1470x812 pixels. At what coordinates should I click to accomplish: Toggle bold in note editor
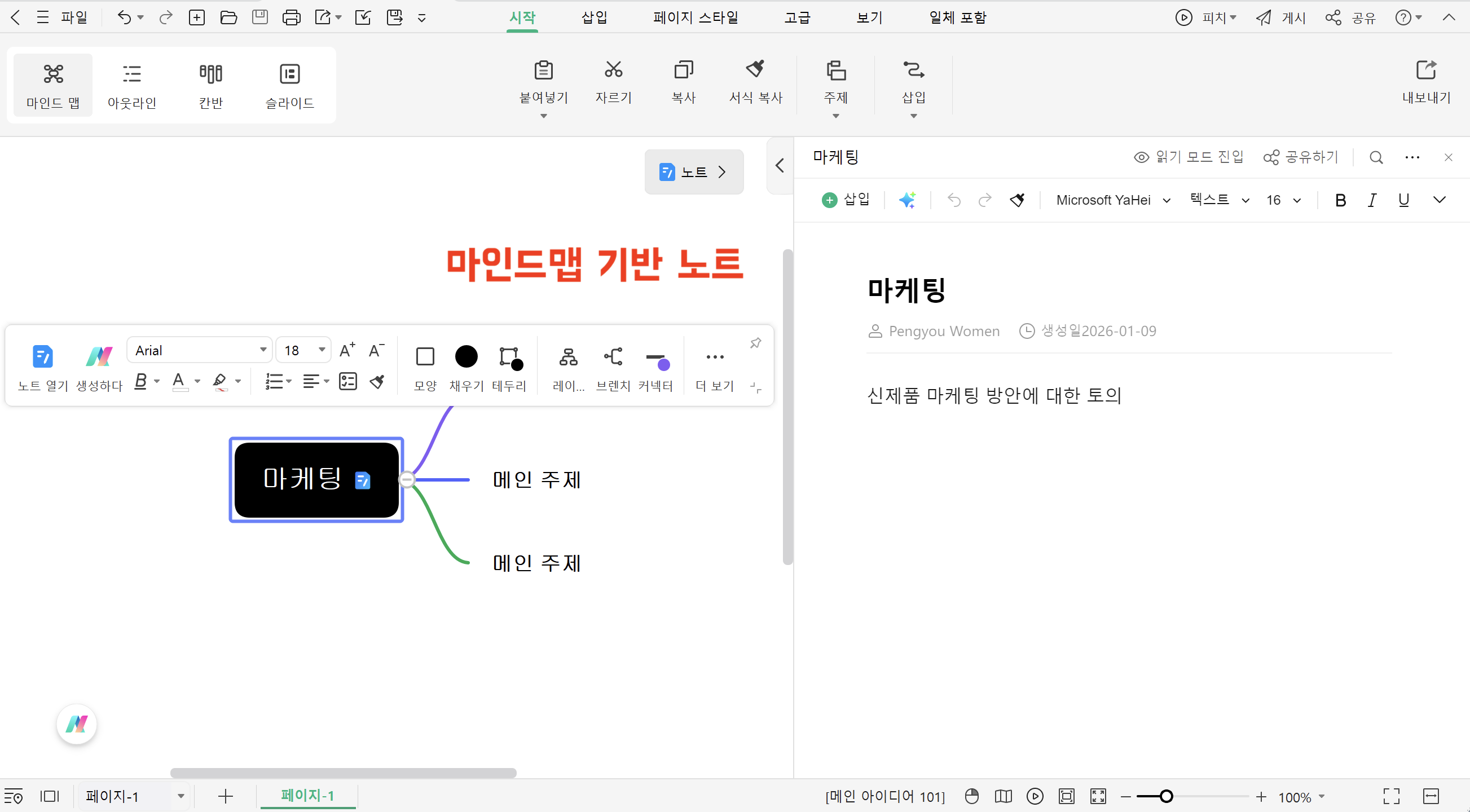pyautogui.click(x=1340, y=200)
